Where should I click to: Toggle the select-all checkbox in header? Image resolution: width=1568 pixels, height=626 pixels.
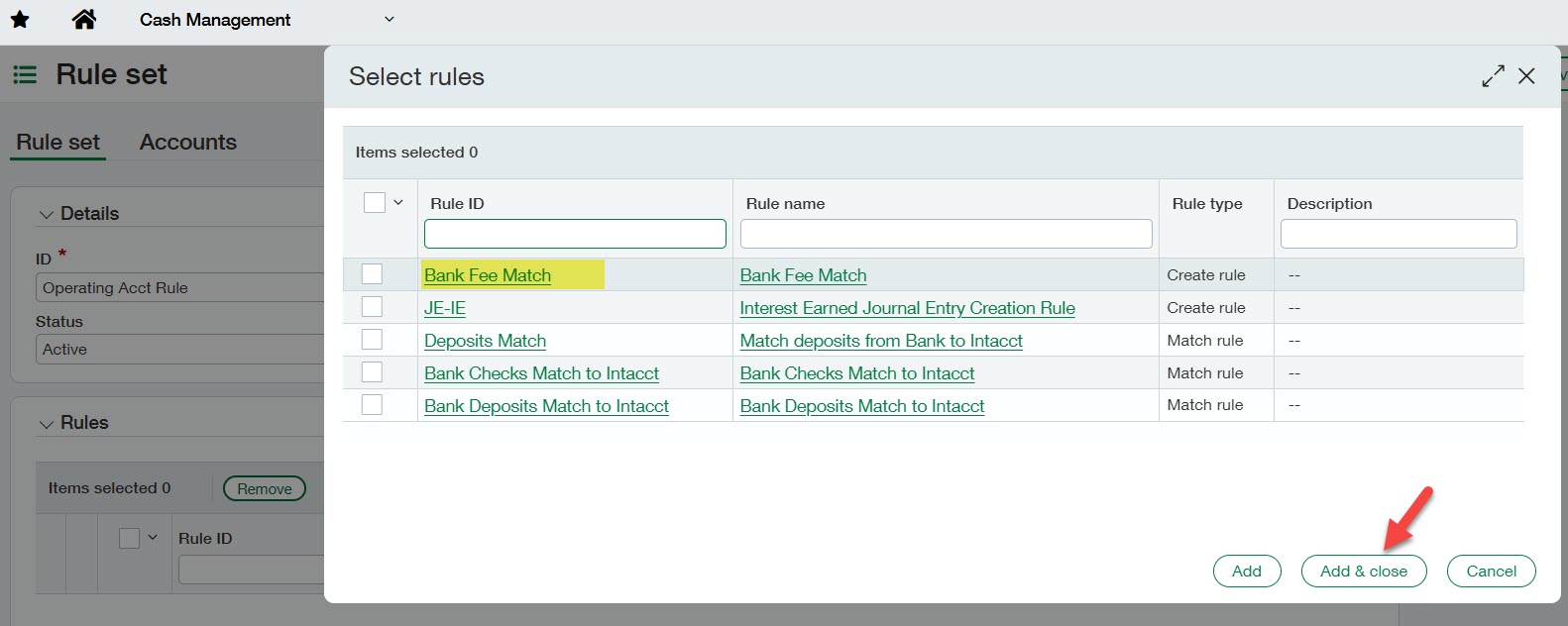[x=375, y=203]
